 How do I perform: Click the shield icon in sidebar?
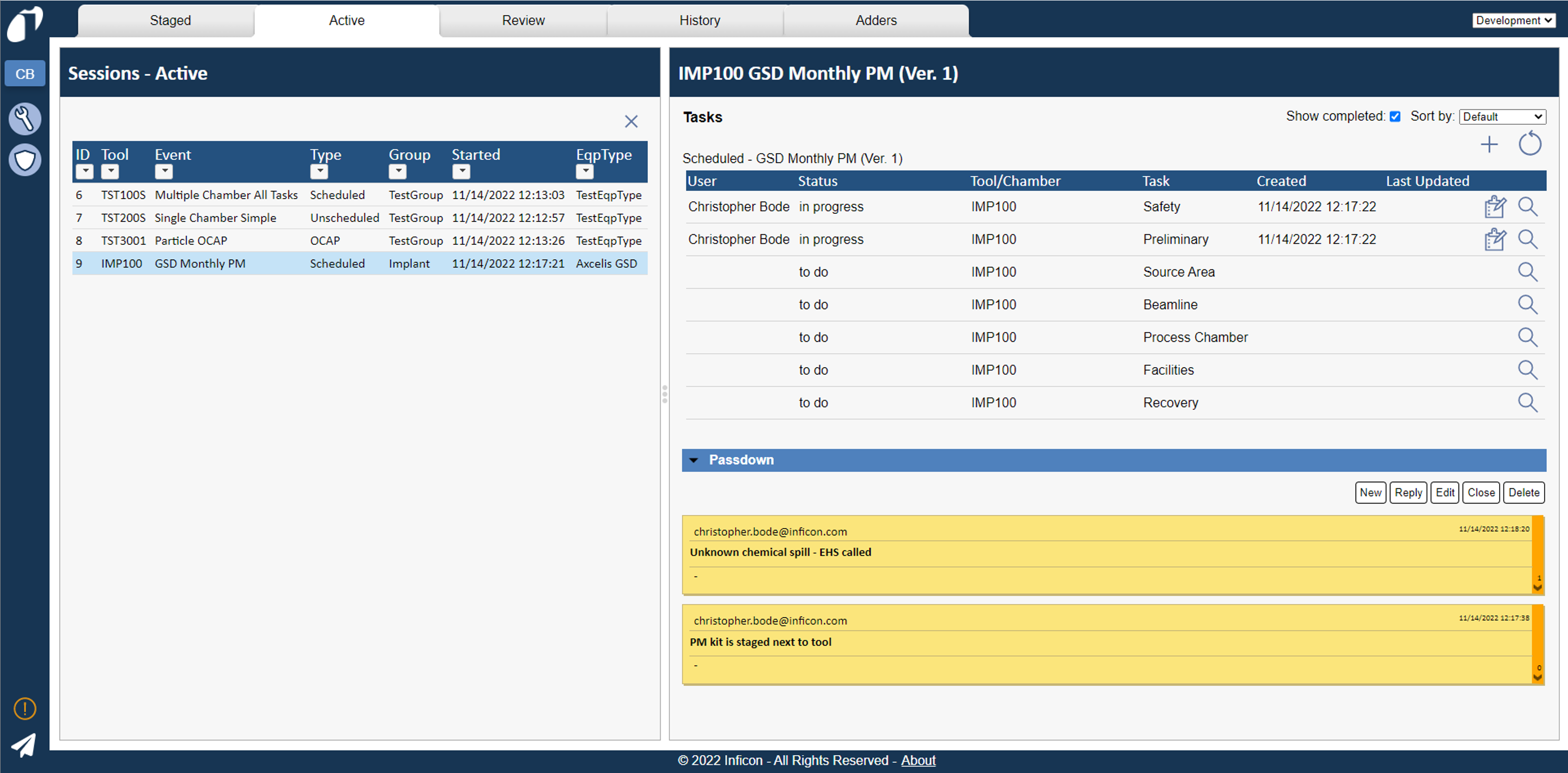point(24,160)
